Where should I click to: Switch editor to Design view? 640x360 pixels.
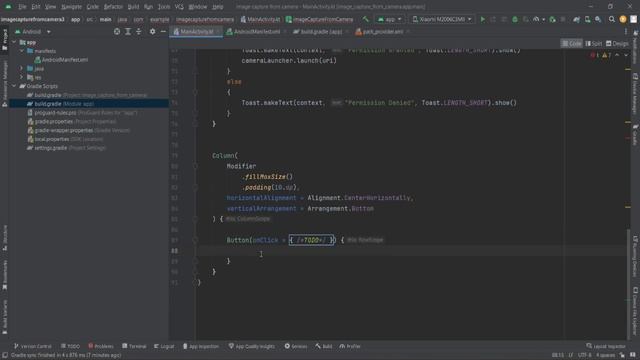[617, 44]
